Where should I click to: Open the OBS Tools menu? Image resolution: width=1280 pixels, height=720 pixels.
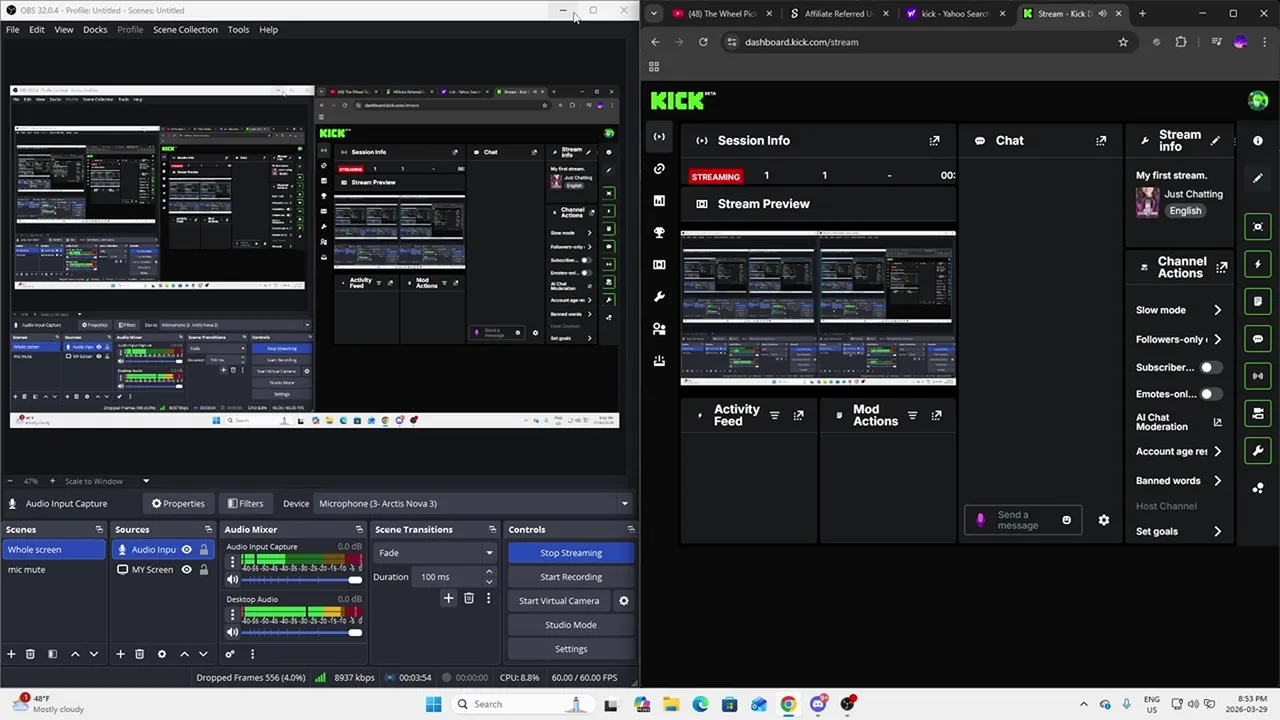(x=238, y=29)
